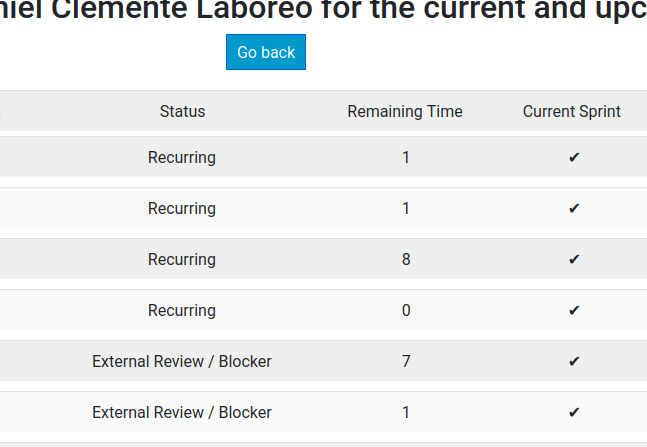
Task: Select External Review / Blocker status with time 7
Action: point(182,361)
